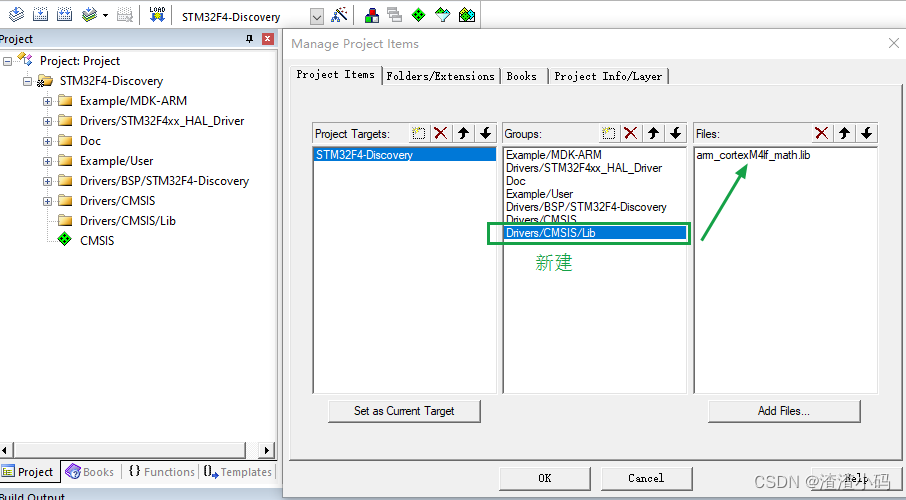Click the Select Software Packs icon

tap(443, 15)
